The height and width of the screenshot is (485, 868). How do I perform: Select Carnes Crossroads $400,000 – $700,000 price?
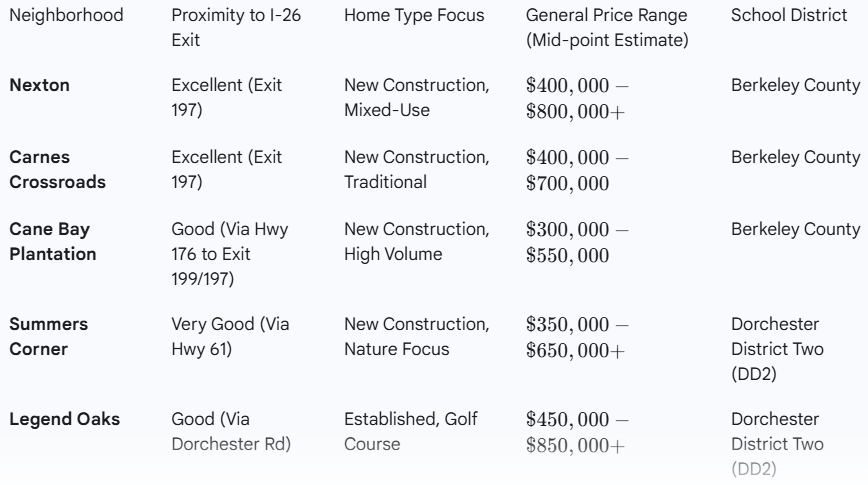tap(577, 170)
